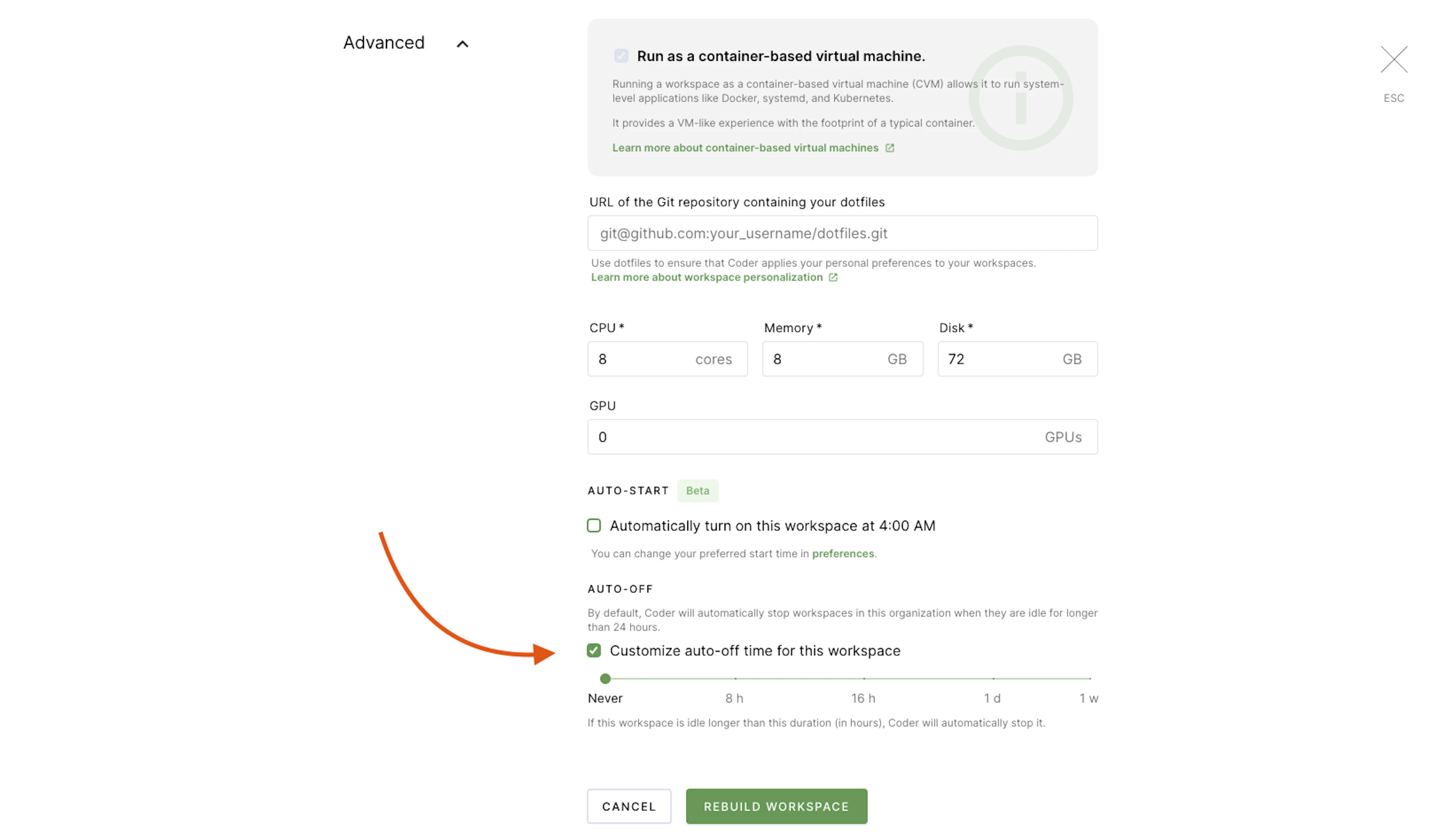Screen dimensions: 1443x840
Task: Click the external link icon after container-based virtual machines
Action: tap(889, 148)
